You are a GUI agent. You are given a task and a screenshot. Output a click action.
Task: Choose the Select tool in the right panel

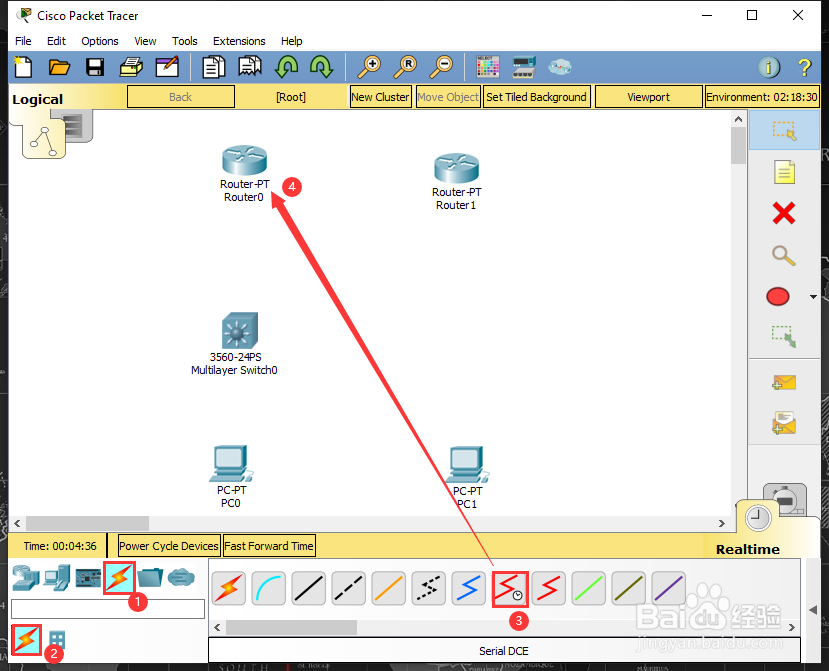coord(784,130)
